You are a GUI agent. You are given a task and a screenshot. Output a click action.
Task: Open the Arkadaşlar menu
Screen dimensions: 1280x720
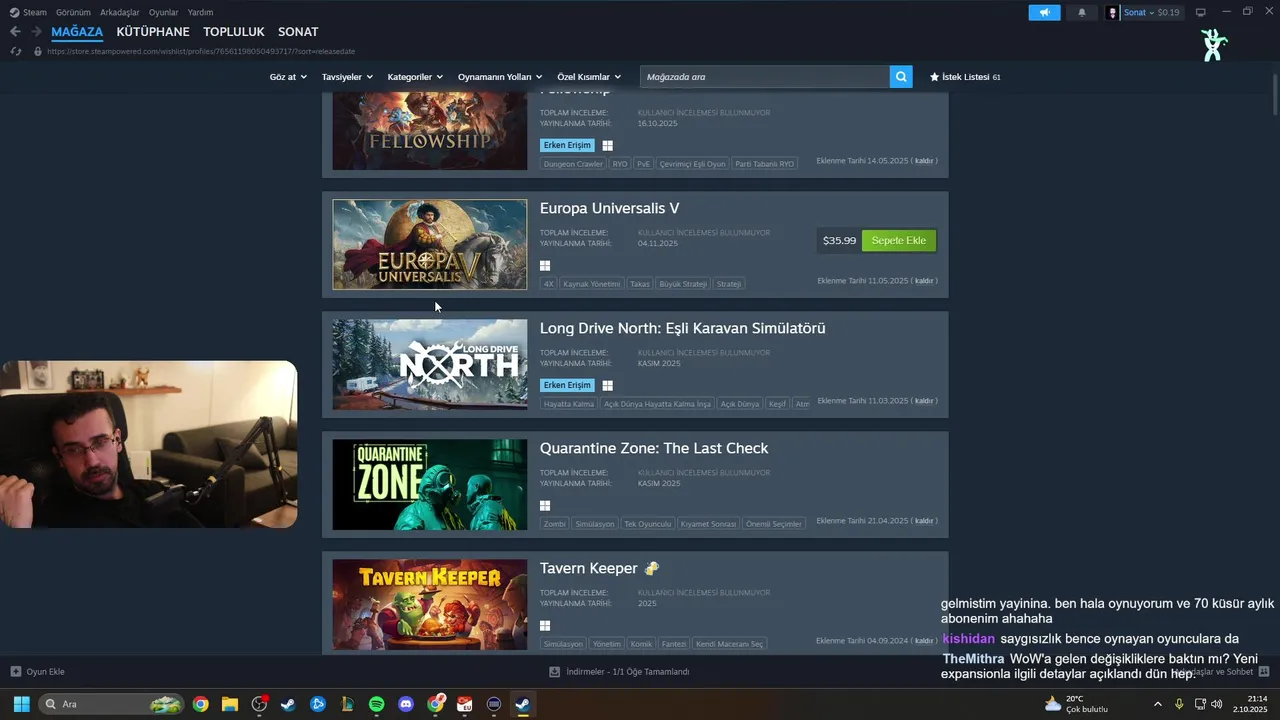click(120, 12)
